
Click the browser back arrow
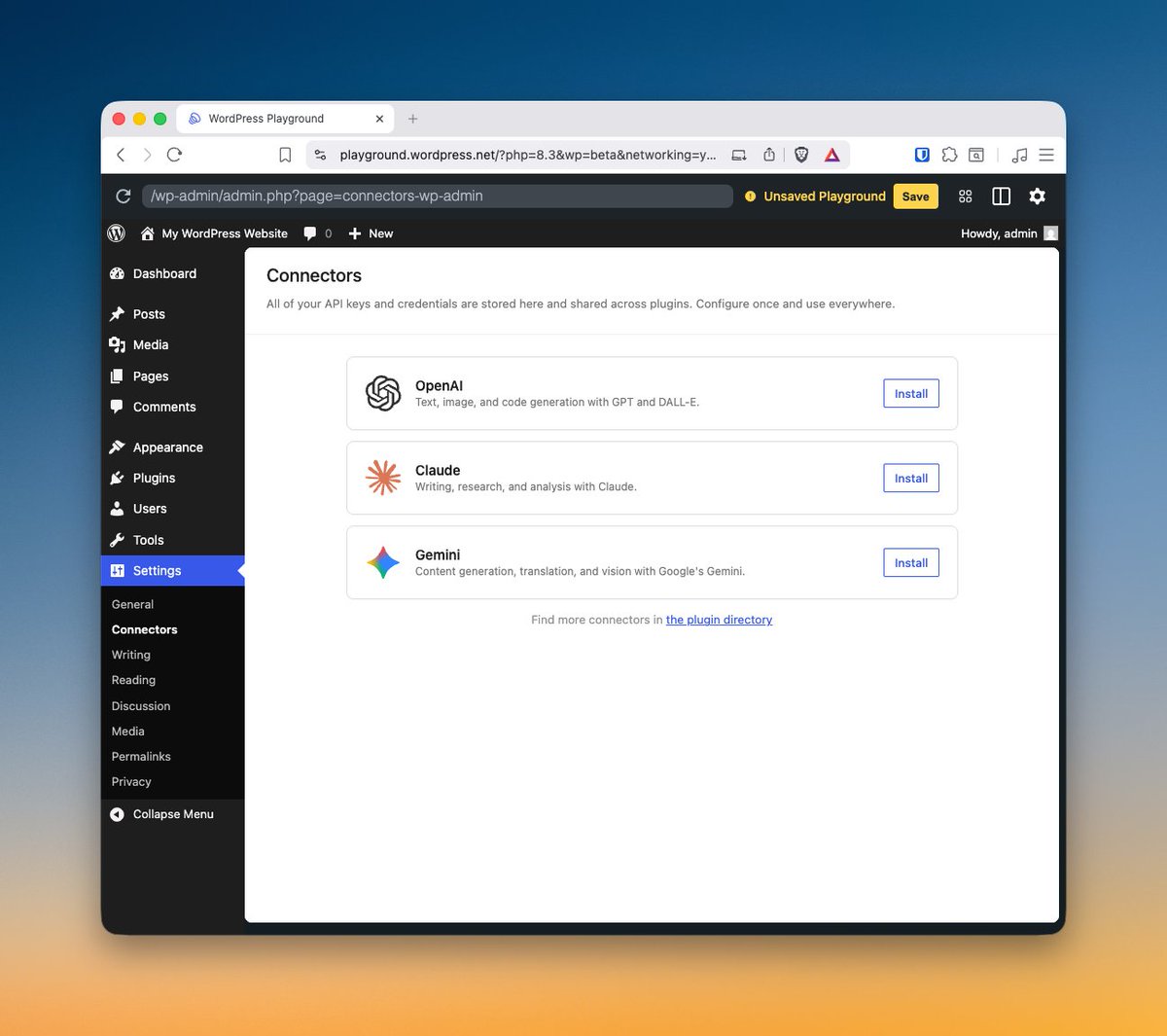pyautogui.click(x=121, y=155)
